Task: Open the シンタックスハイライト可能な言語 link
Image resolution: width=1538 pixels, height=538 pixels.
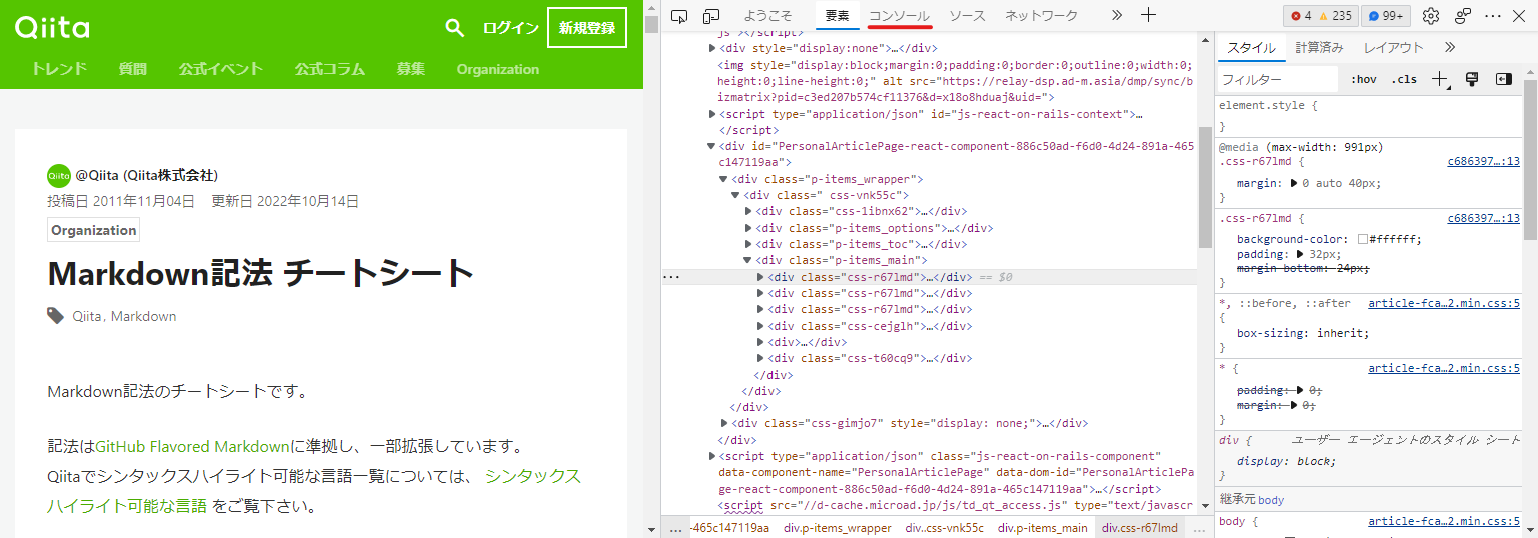Action: pos(314,490)
